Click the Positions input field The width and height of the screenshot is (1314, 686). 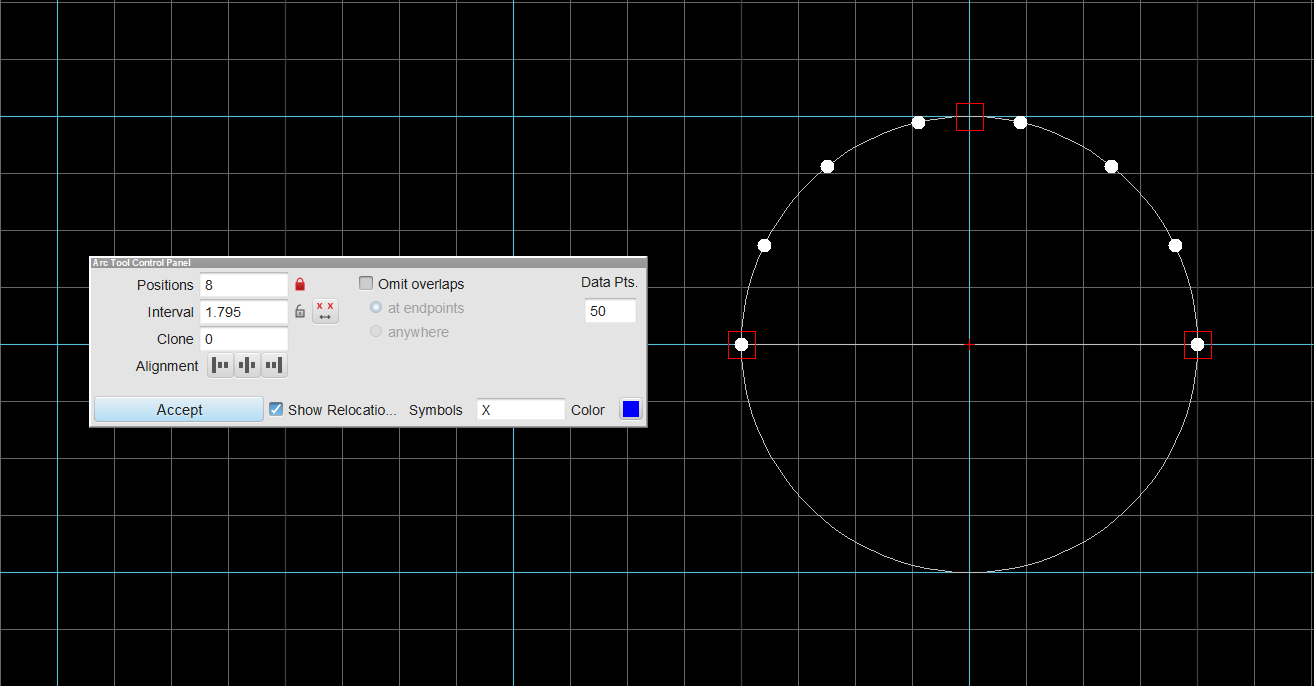(243, 284)
